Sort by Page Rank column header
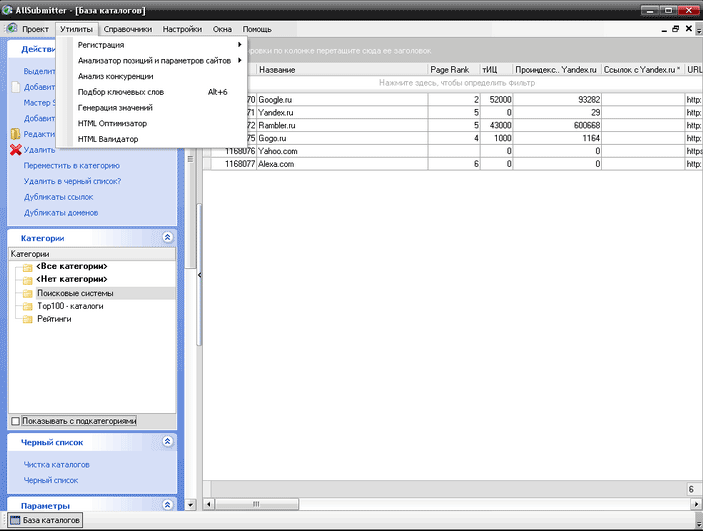 [x=454, y=70]
